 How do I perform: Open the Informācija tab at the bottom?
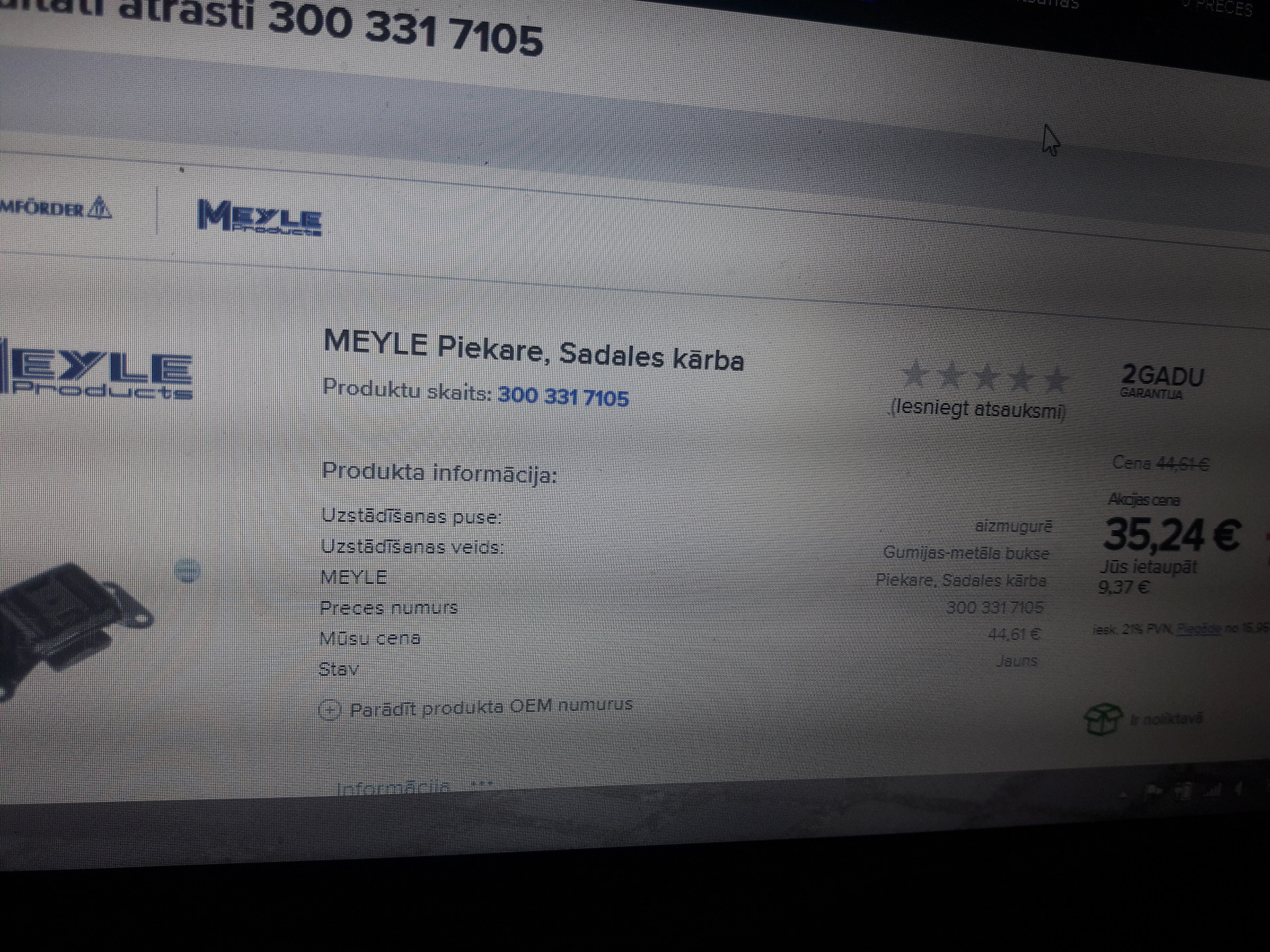pyautogui.click(x=393, y=788)
